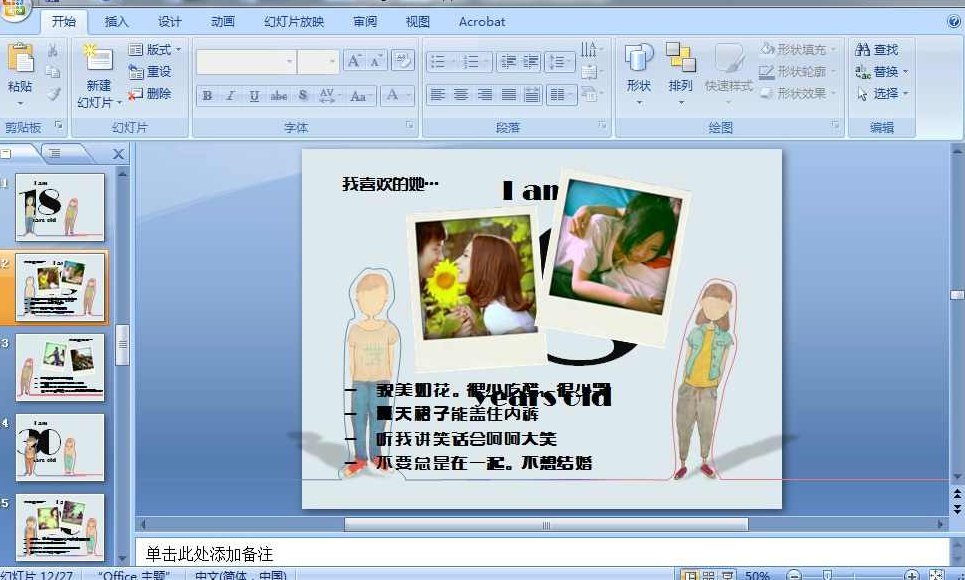Select the 查找 (Find) icon
This screenshot has width=965, height=580.
click(x=876, y=48)
